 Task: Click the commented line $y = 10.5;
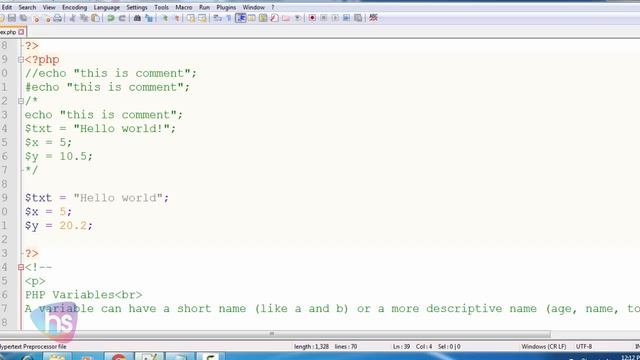(59, 156)
